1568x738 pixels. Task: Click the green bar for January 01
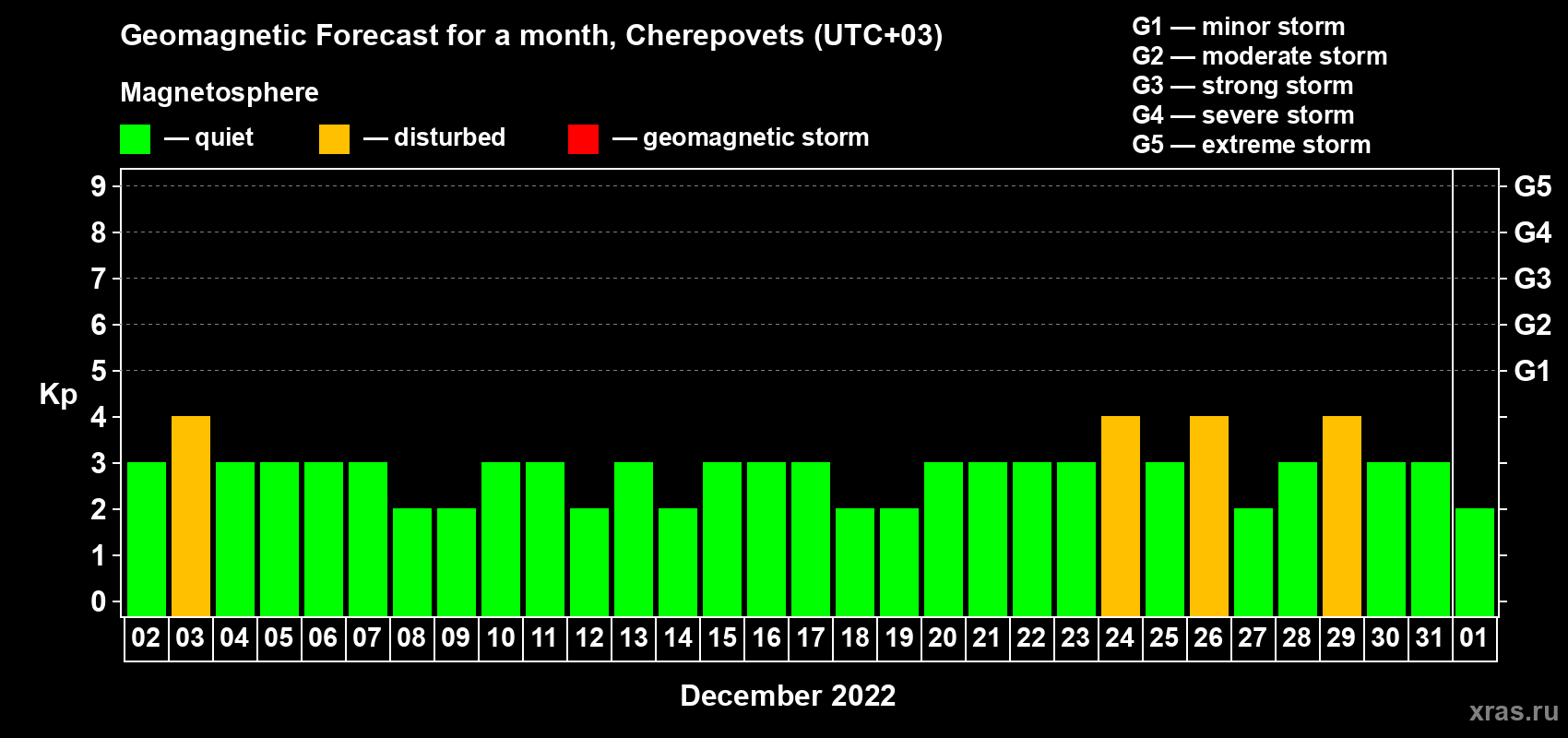(x=1475, y=562)
